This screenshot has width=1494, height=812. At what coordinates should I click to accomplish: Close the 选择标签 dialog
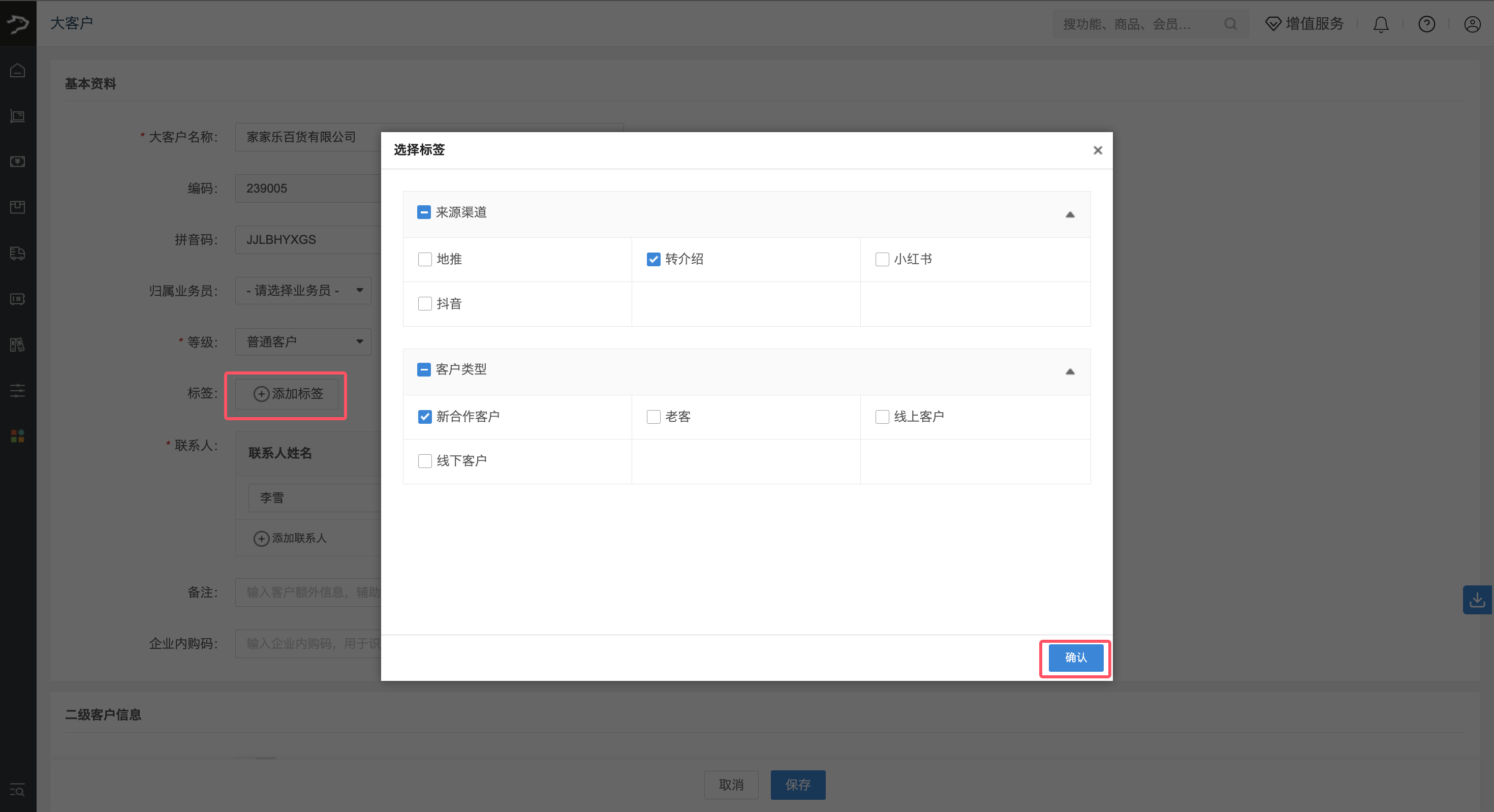click(1097, 150)
